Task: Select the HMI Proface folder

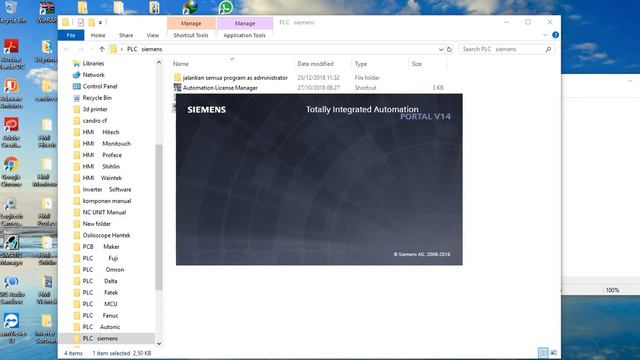Action: 102,155
